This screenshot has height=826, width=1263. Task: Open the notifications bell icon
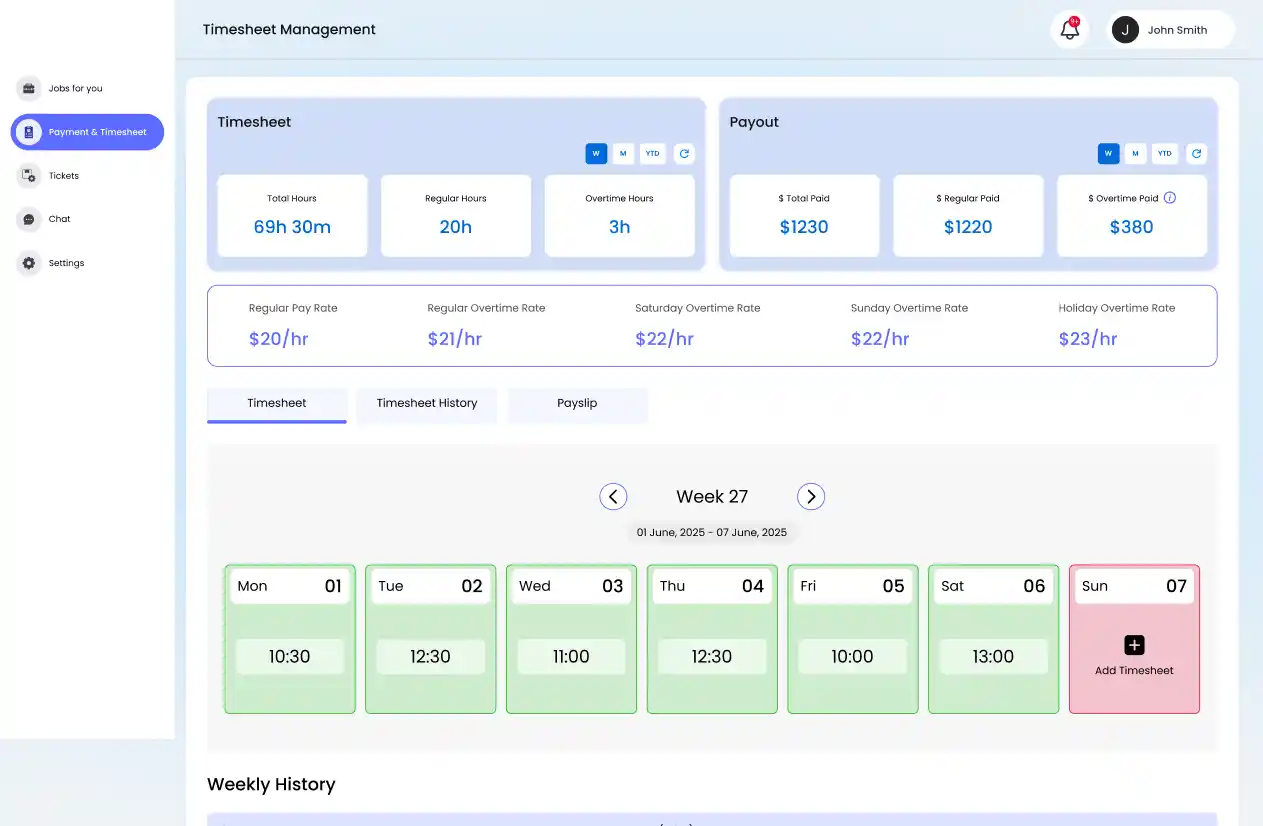(1069, 30)
